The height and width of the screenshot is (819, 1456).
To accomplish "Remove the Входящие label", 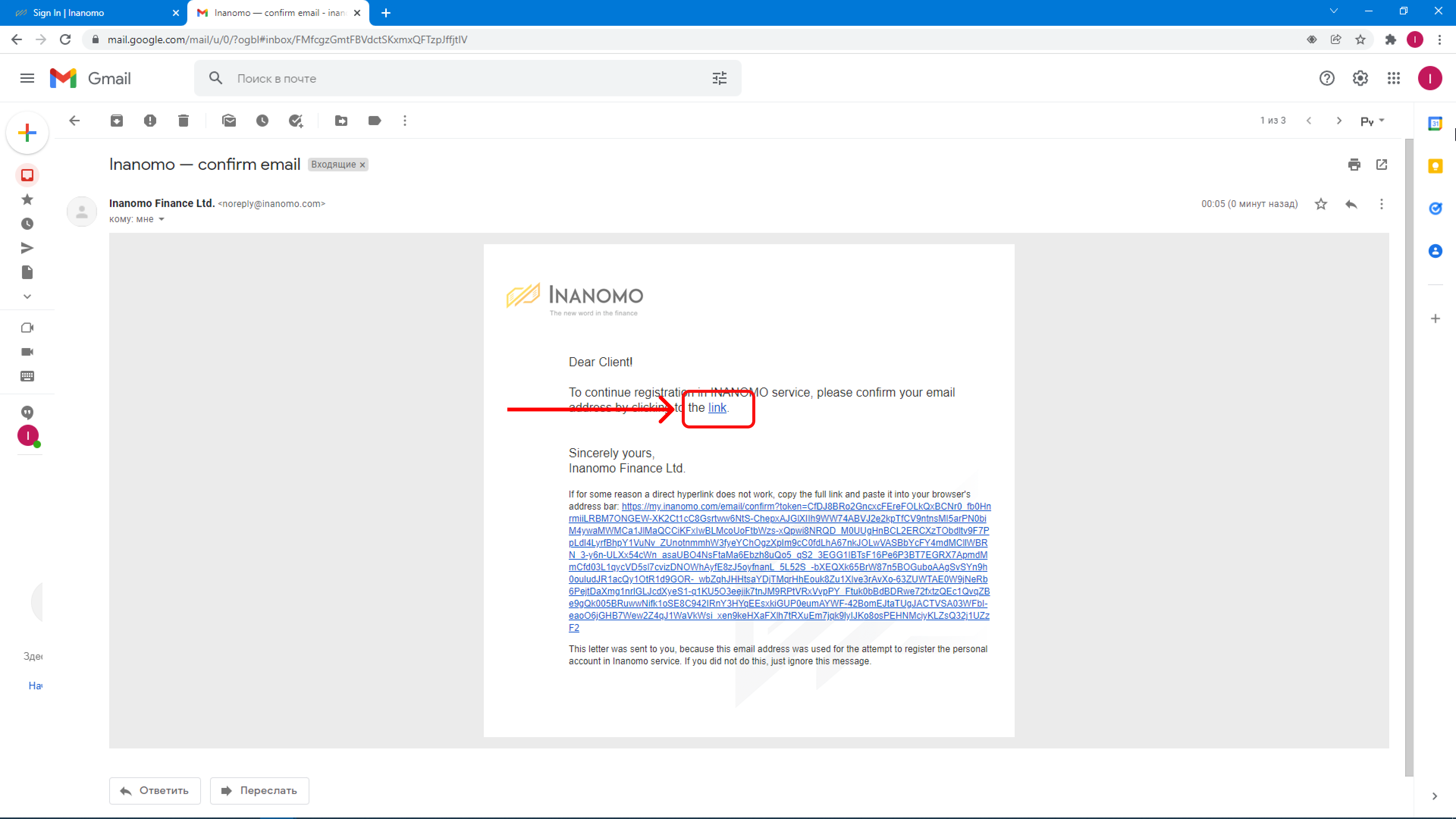I will 362,165.
